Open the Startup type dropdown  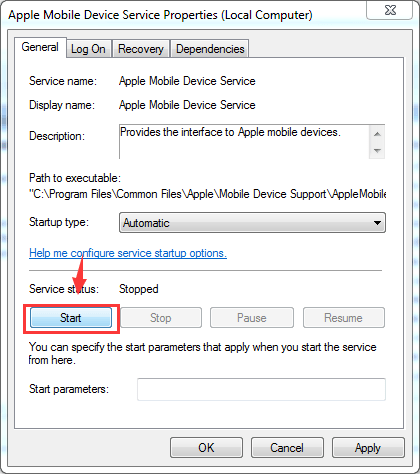[x=252, y=223]
